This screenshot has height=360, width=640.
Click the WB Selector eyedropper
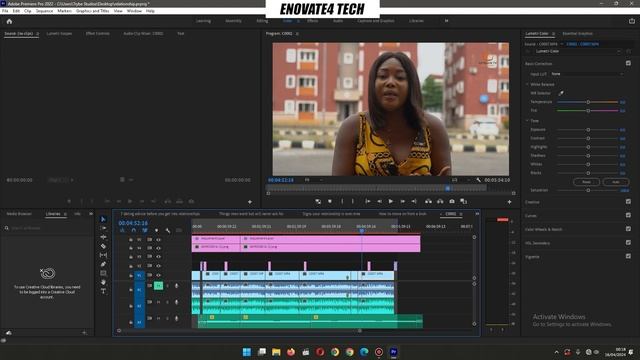561,93
